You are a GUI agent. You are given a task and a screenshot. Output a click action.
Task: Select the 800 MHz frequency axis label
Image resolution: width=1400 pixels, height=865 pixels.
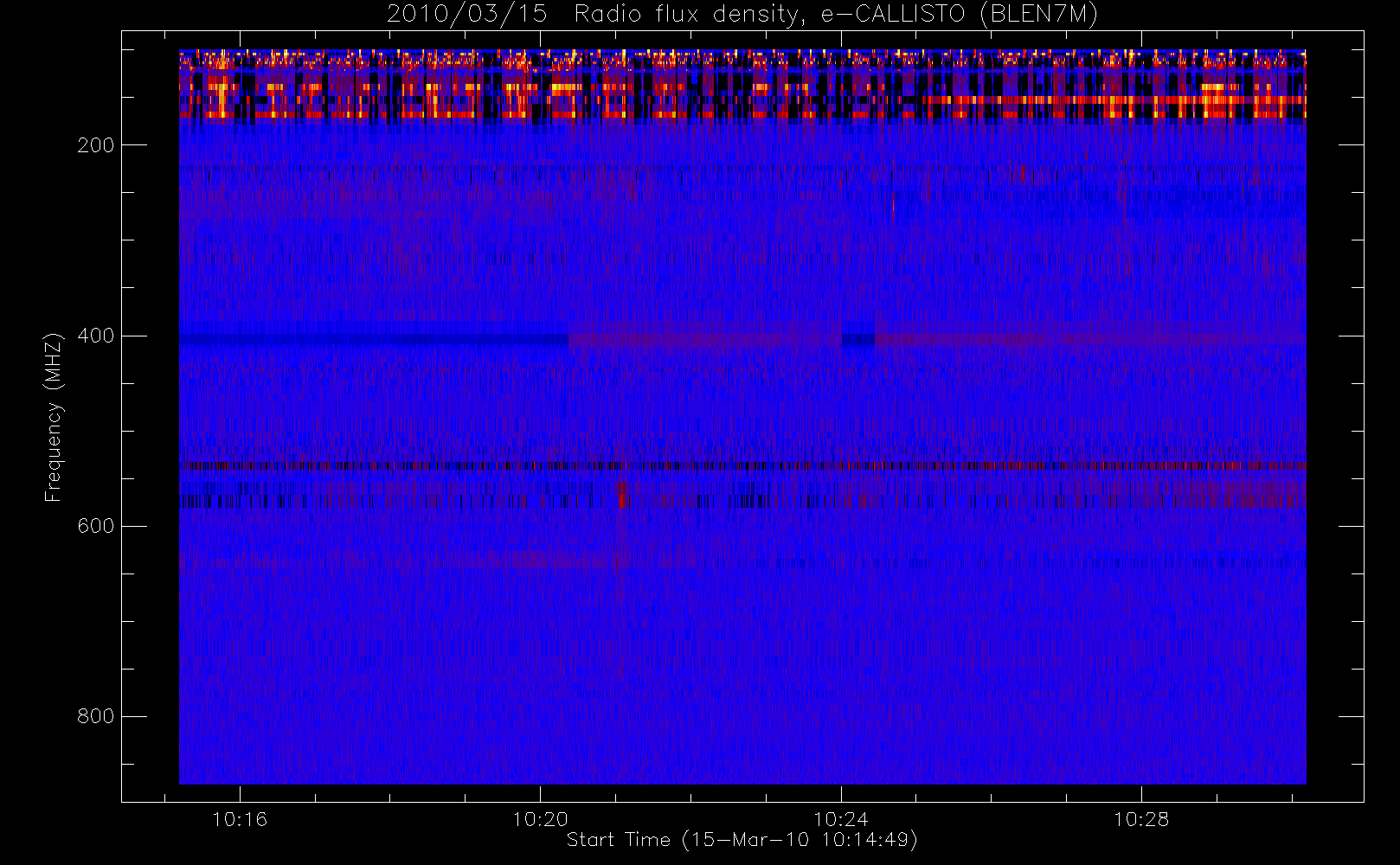95,716
